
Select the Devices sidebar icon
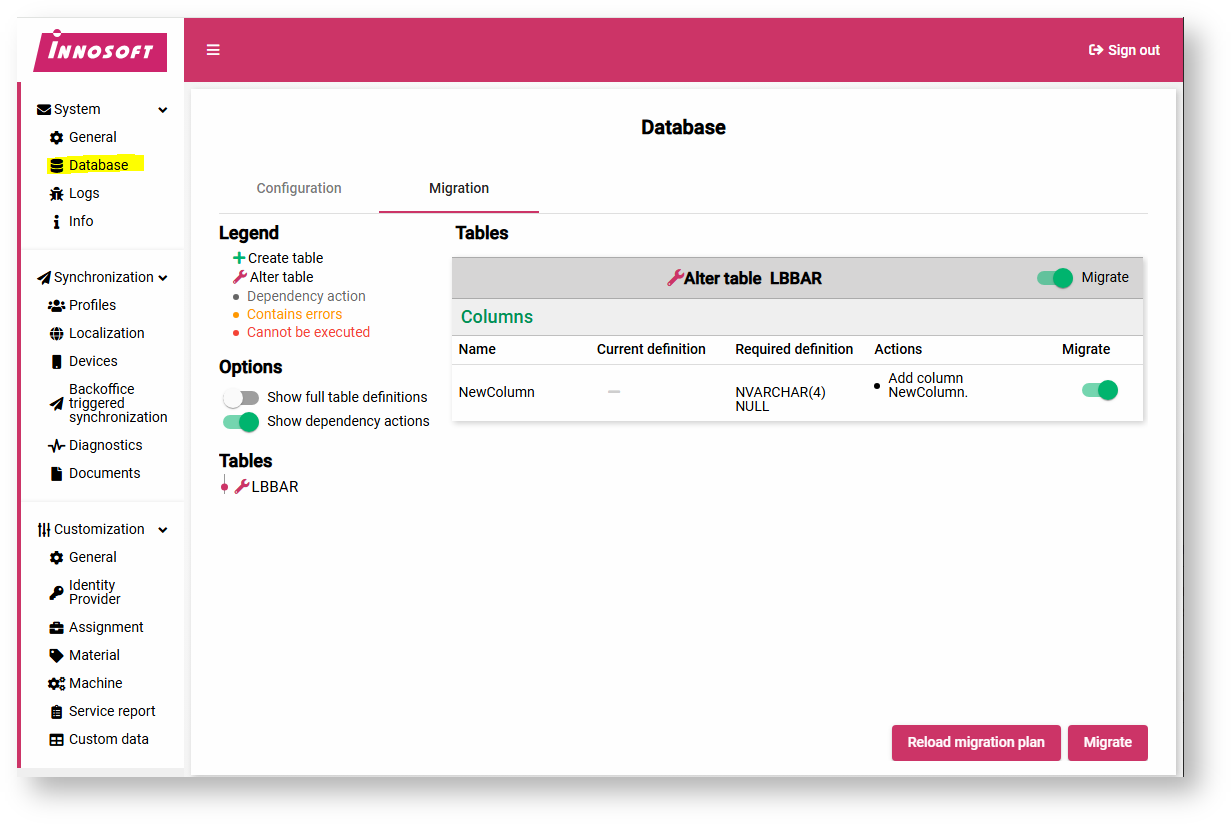[x=57, y=361]
